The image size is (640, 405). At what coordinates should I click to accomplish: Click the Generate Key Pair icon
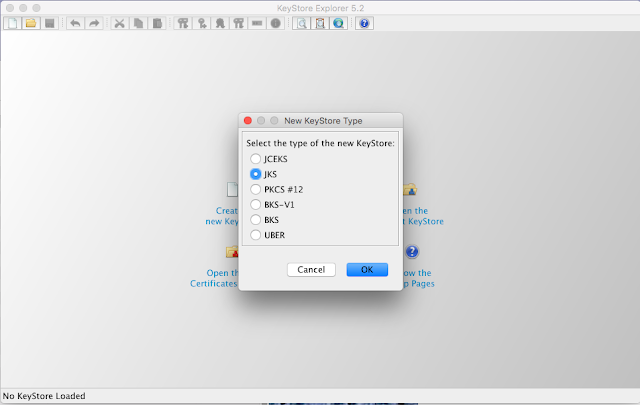tap(183, 23)
